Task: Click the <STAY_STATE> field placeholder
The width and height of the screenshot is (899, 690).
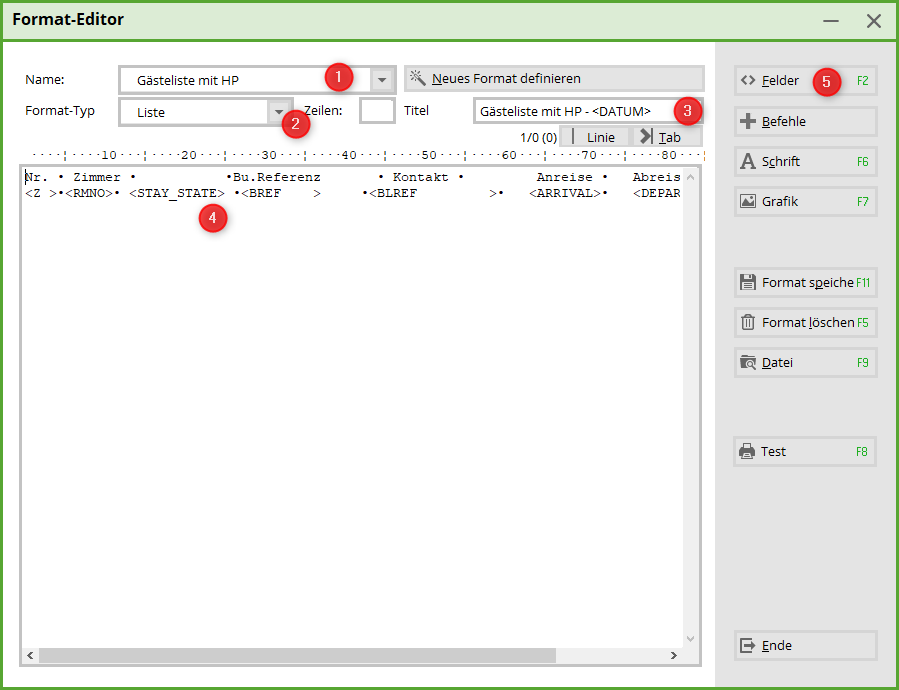Action: point(177,193)
